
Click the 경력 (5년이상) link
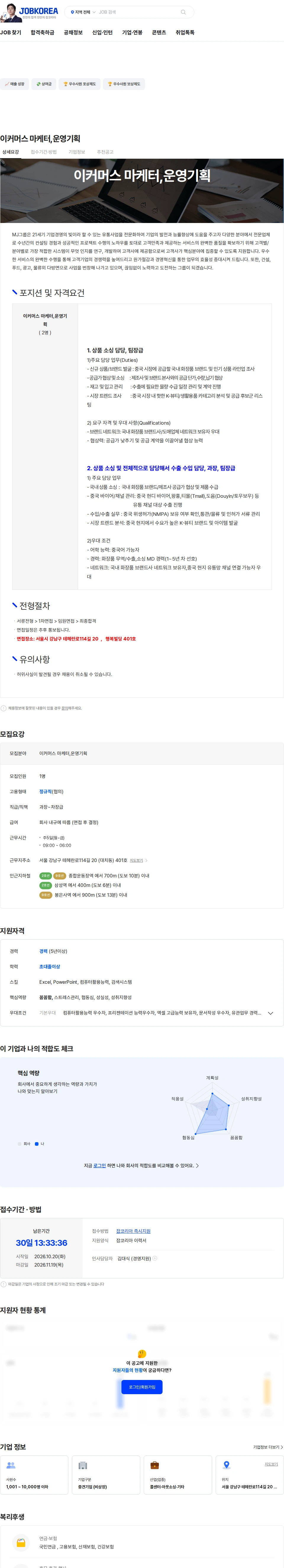click(53, 951)
